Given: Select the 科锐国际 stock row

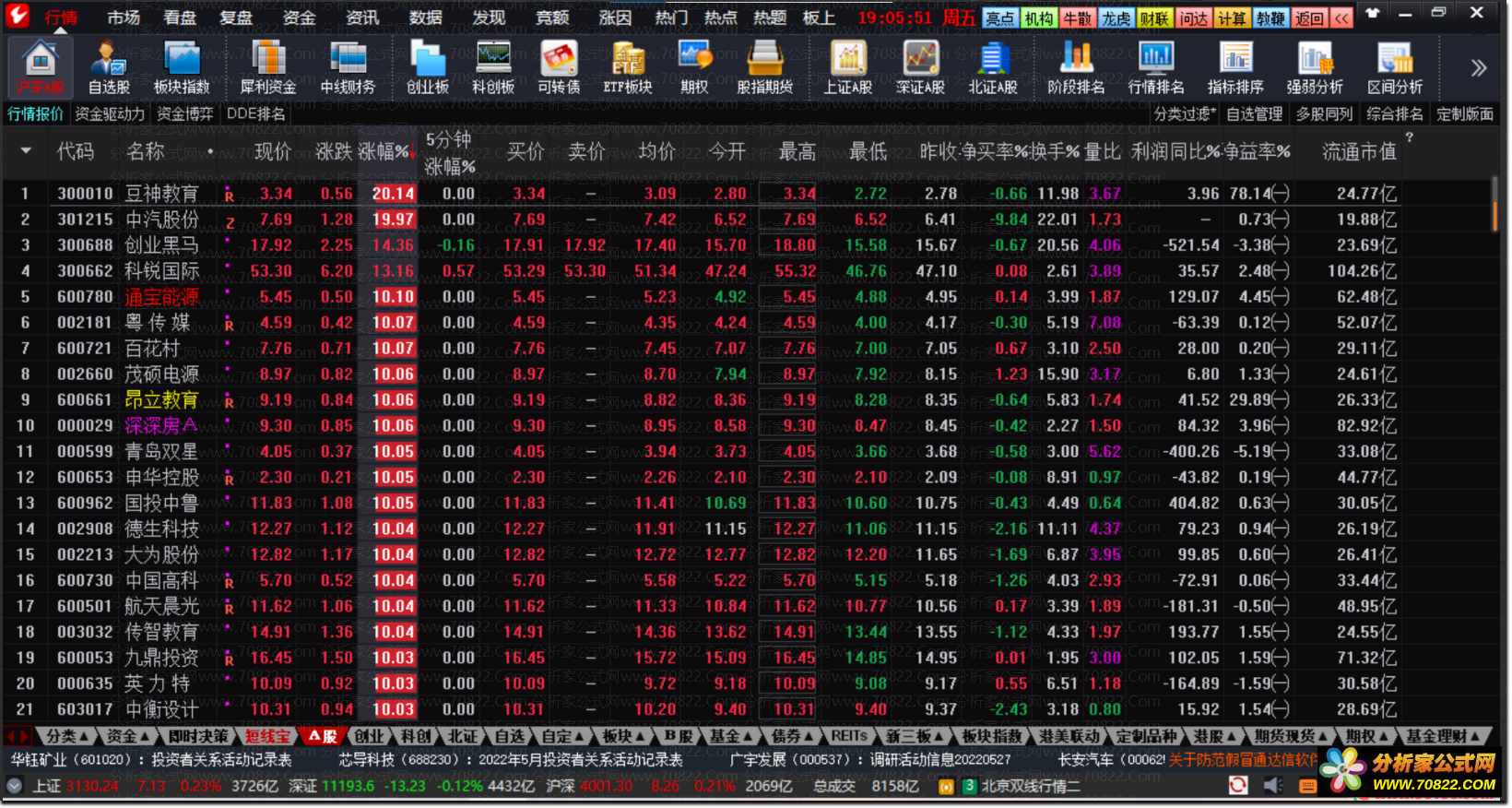Looking at the screenshot, I should 701,271.
